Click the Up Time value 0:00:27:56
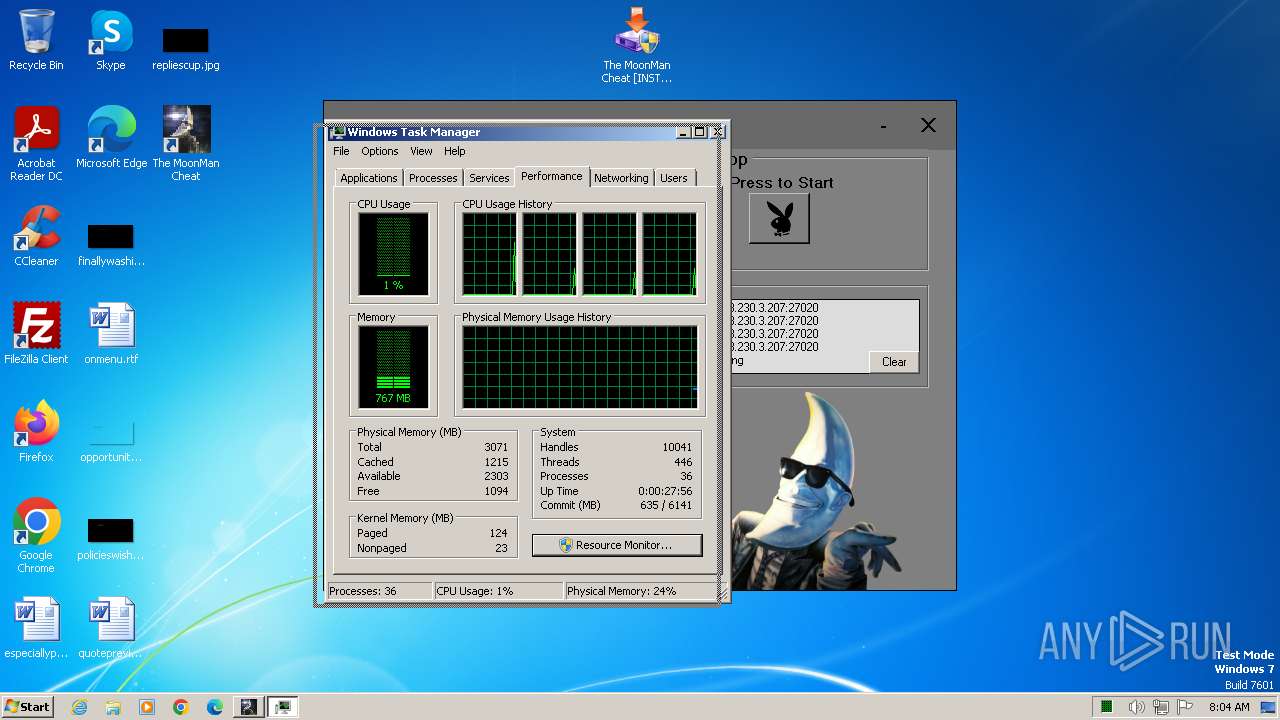The image size is (1280, 720). click(665, 491)
